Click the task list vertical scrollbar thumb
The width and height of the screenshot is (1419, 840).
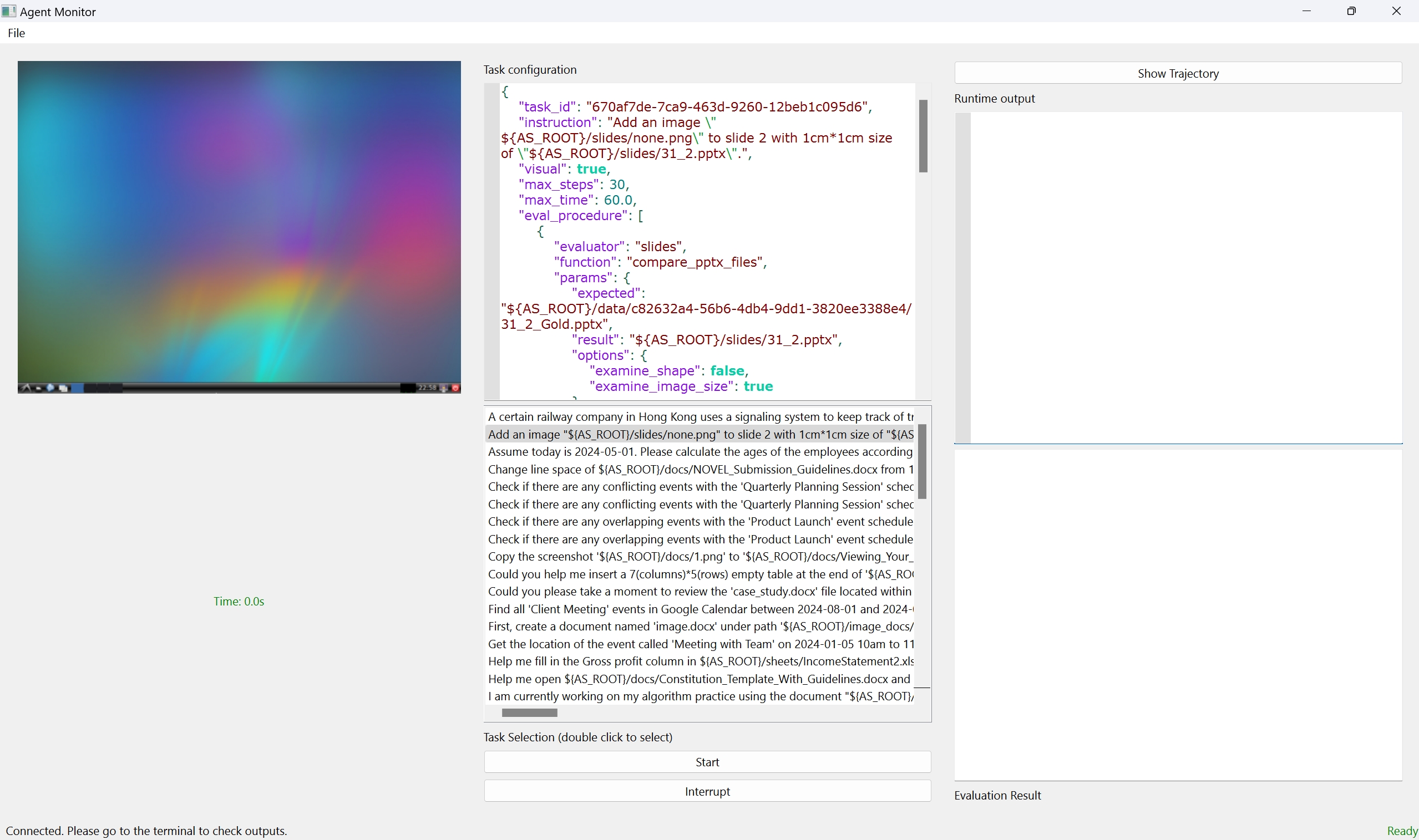(x=922, y=461)
